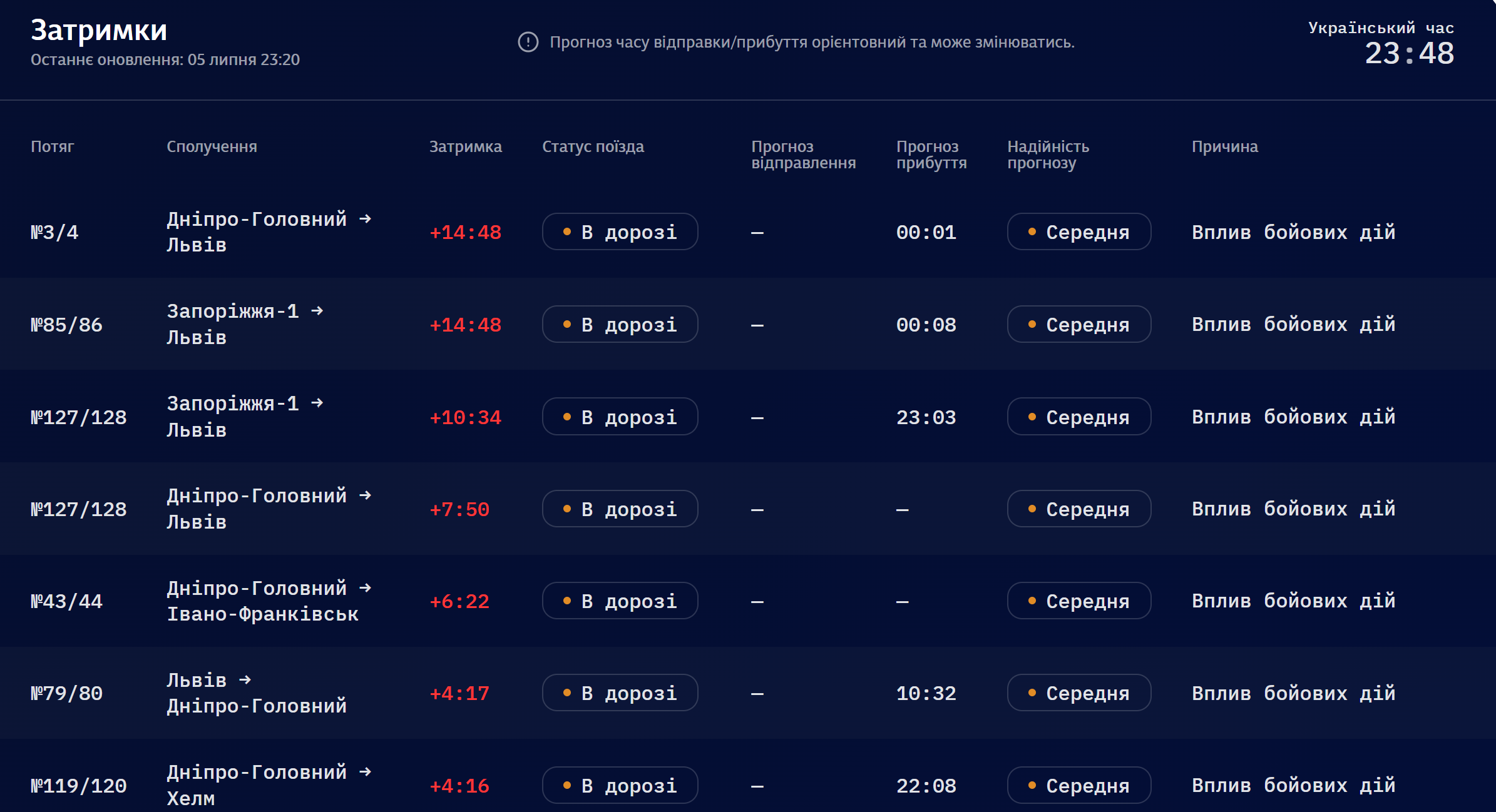
Task: Click the 'Надійність прогнозу' column header
Action: coord(1048,155)
